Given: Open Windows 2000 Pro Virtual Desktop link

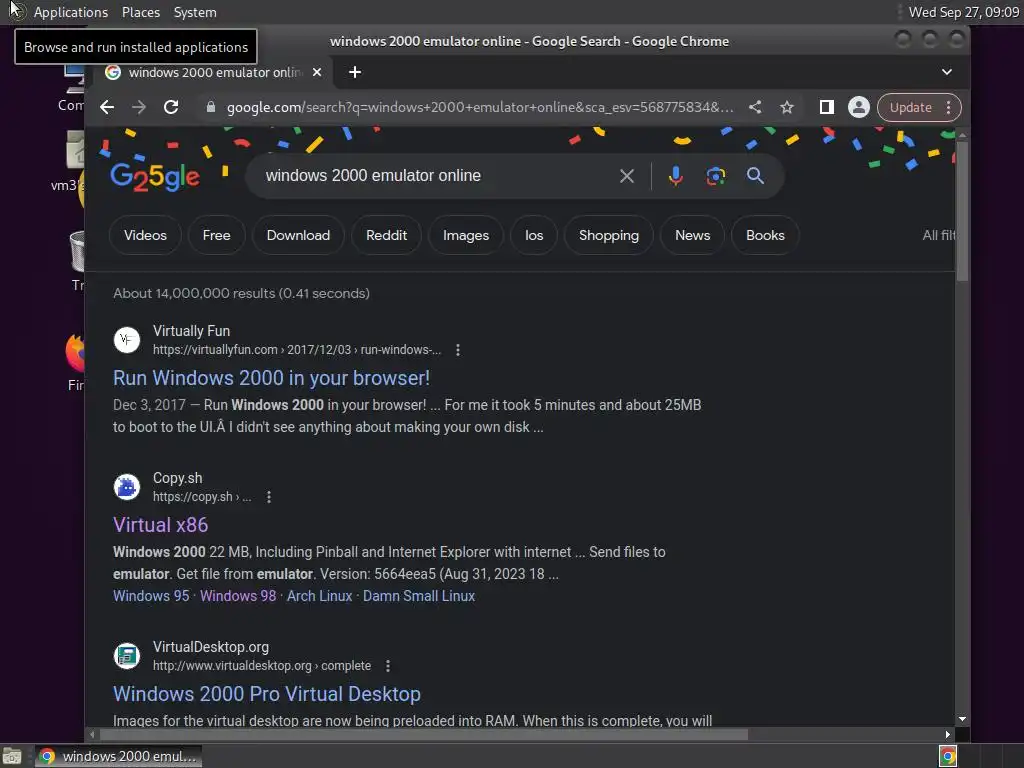Looking at the screenshot, I should pyautogui.click(x=266, y=694).
